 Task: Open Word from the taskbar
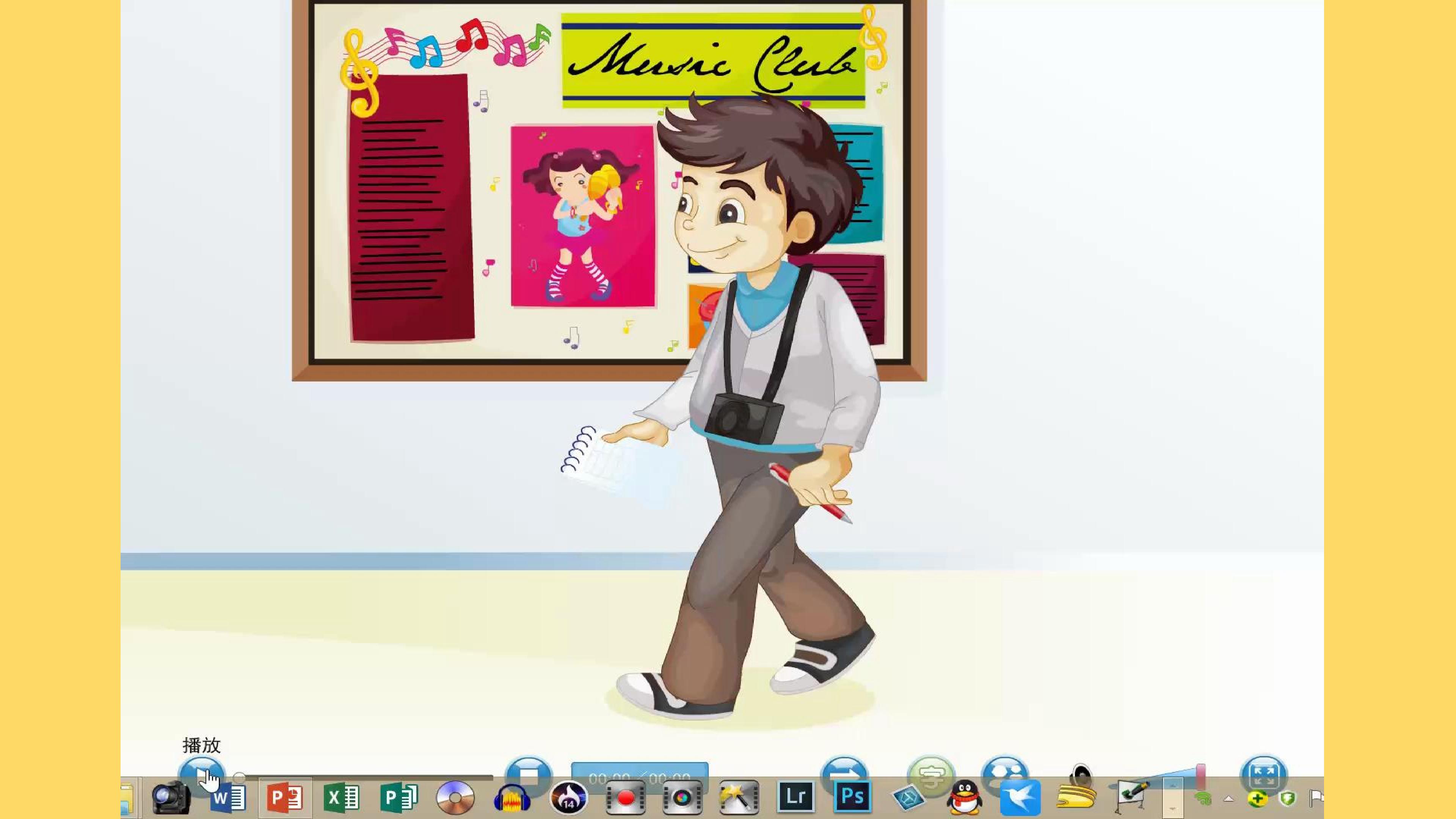228,798
